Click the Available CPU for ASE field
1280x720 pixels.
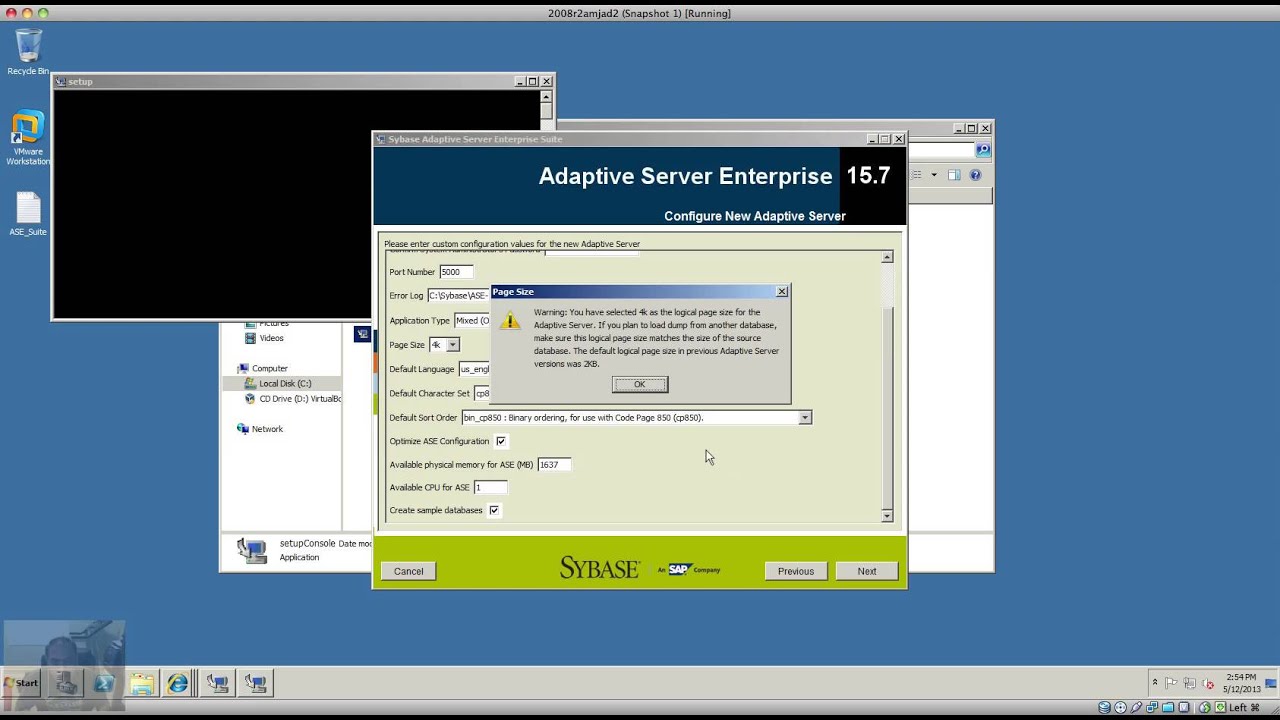click(x=490, y=487)
